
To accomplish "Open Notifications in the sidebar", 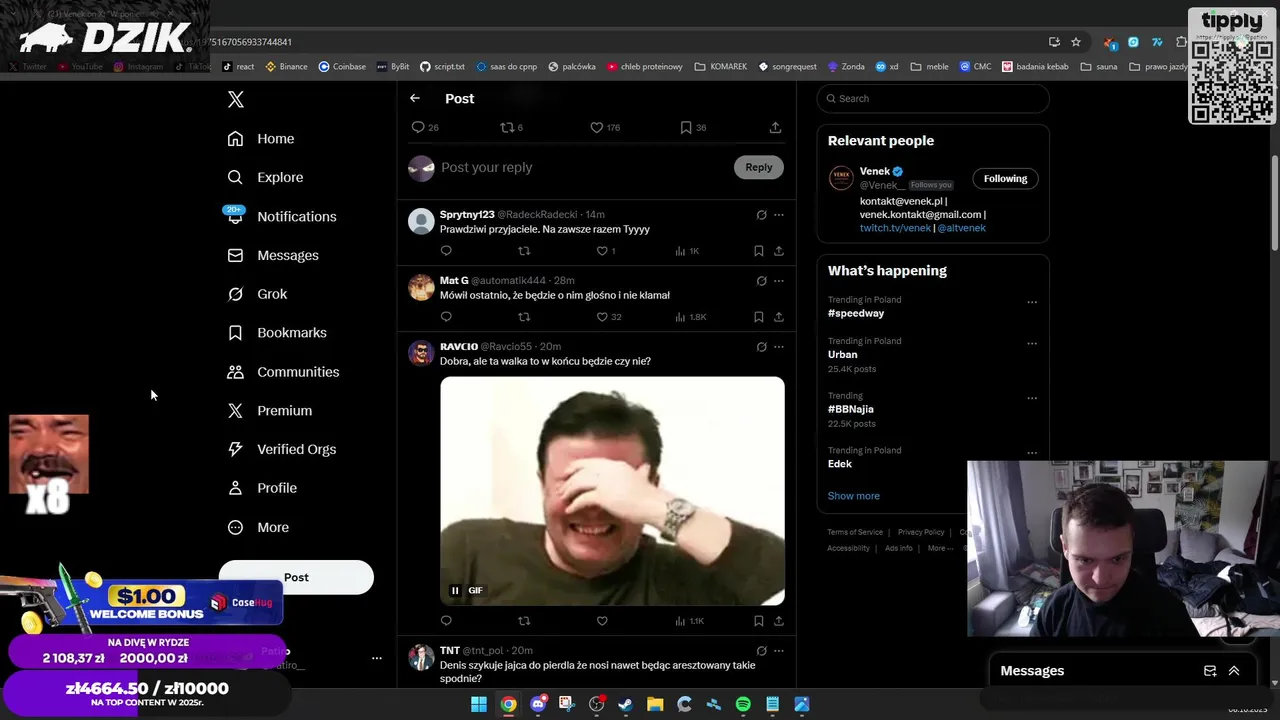I will tap(281, 216).
